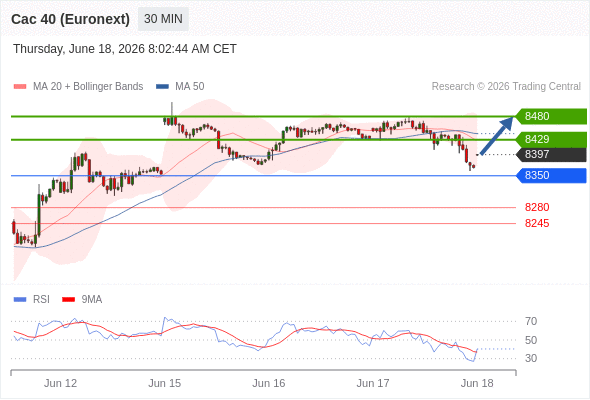Click the 9MA red legend swatch
590x400 pixels.
[x=68, y=300]
